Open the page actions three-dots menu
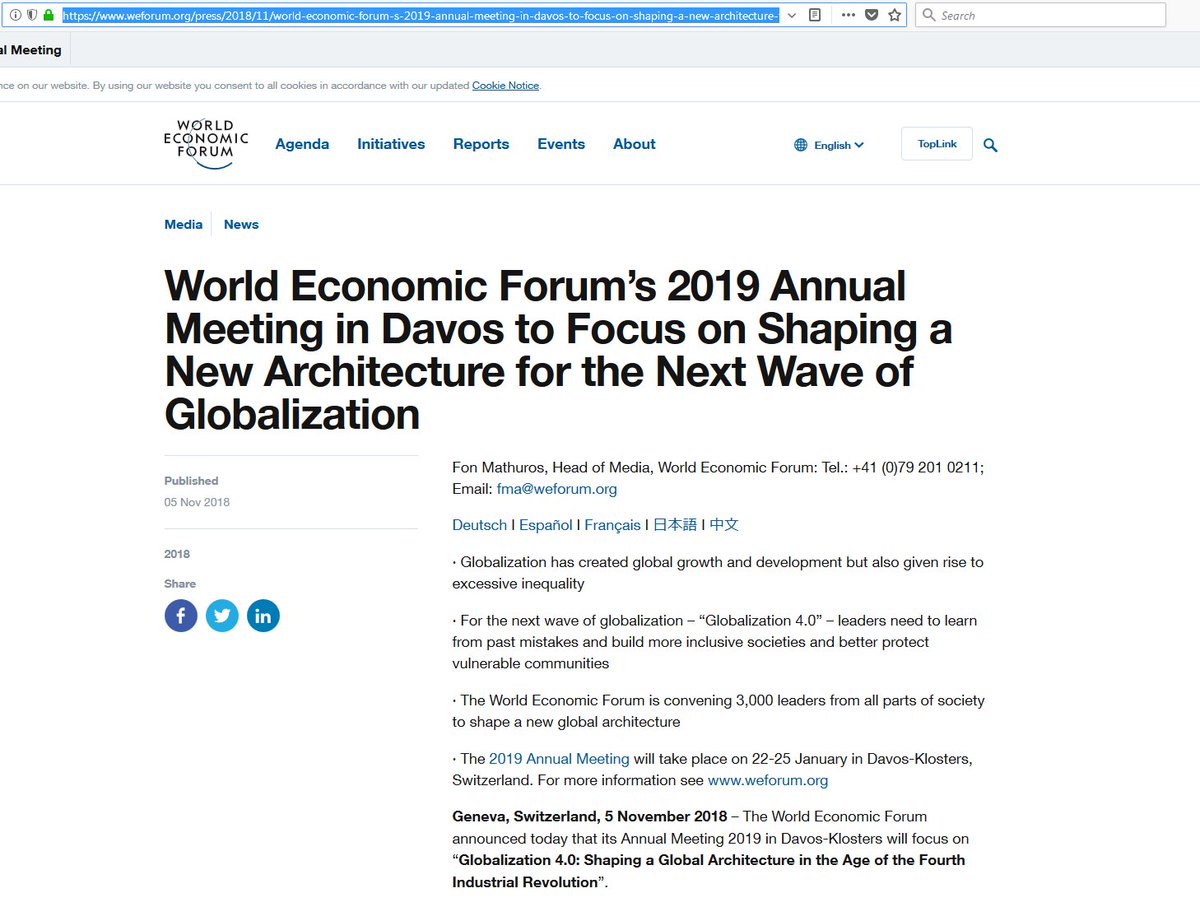The image size is (1200, 907). (x=848, y=15)
